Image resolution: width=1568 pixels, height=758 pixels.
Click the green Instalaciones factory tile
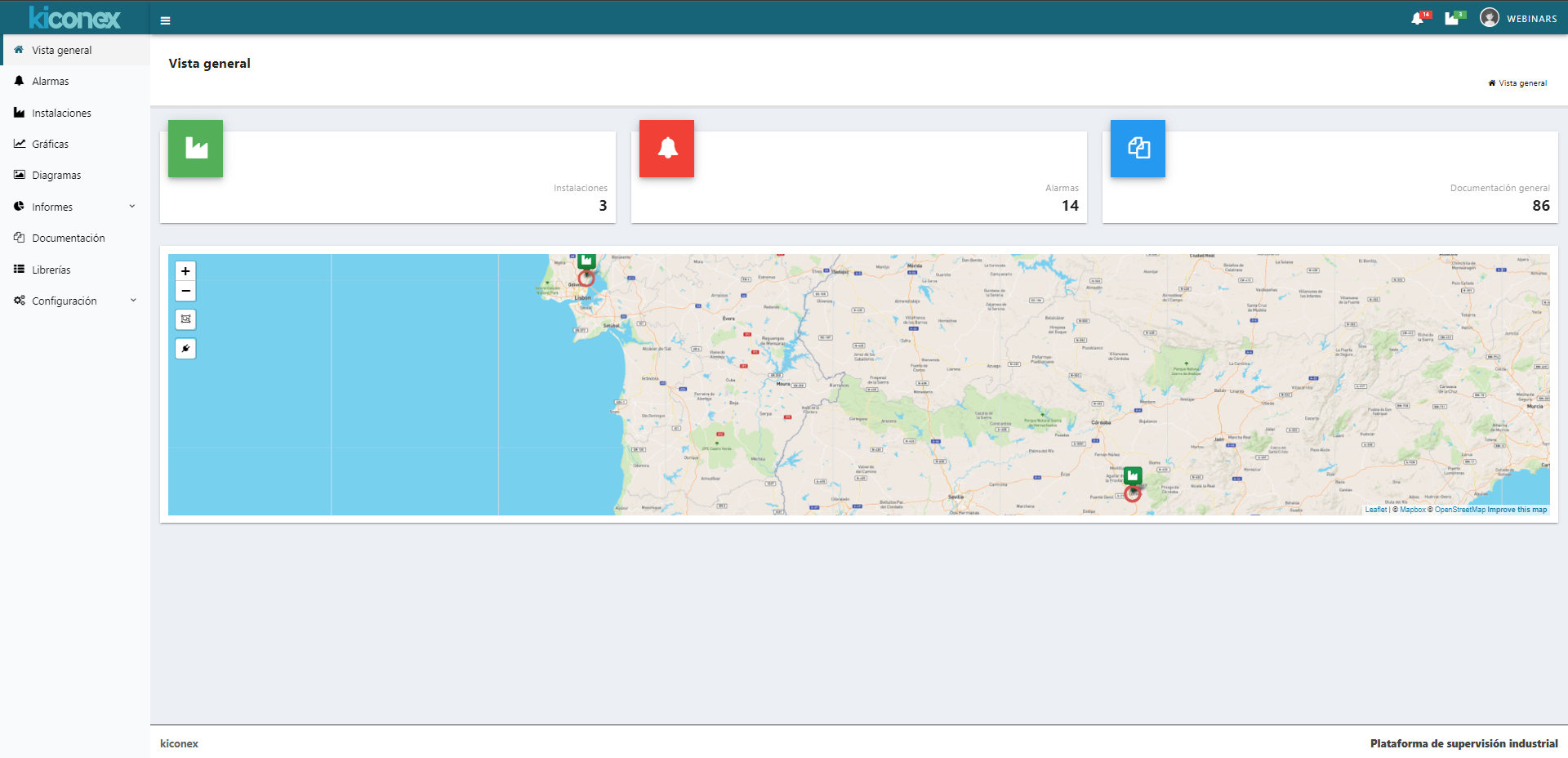[195, 149]
